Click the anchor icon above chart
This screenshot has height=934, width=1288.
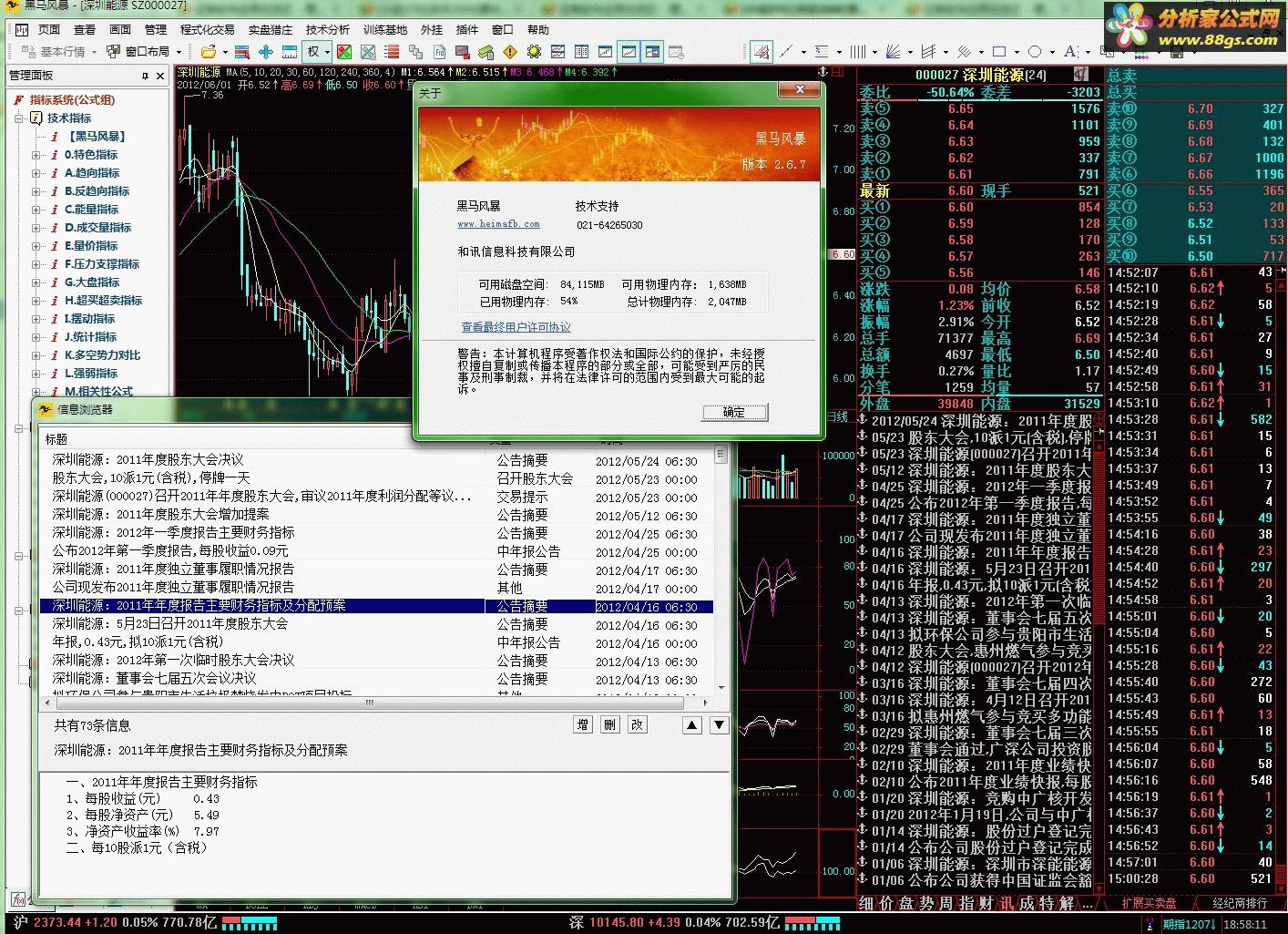pyautogui.click(x=823, y=70)
